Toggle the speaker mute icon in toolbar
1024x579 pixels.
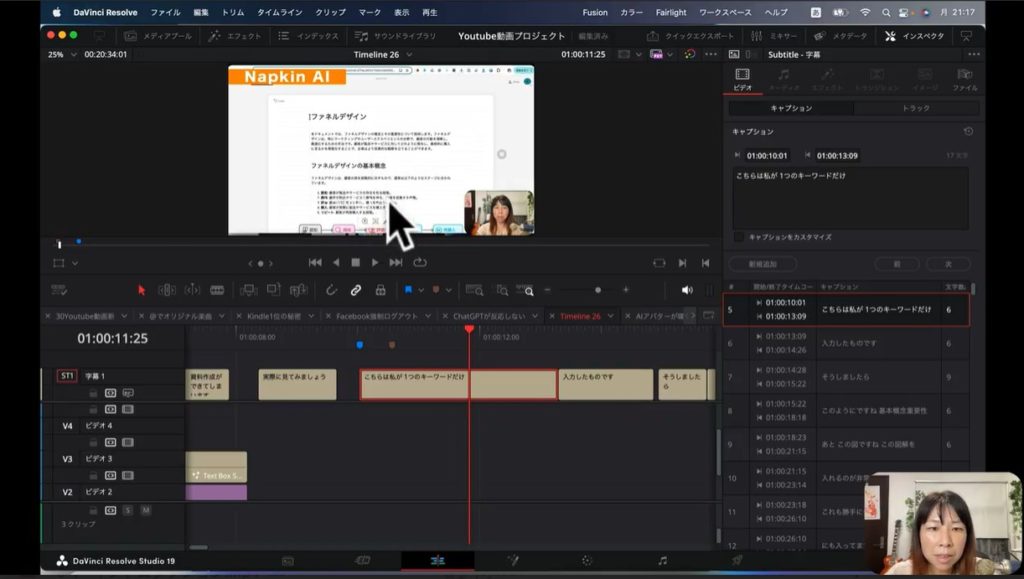[x=687, y=290]
